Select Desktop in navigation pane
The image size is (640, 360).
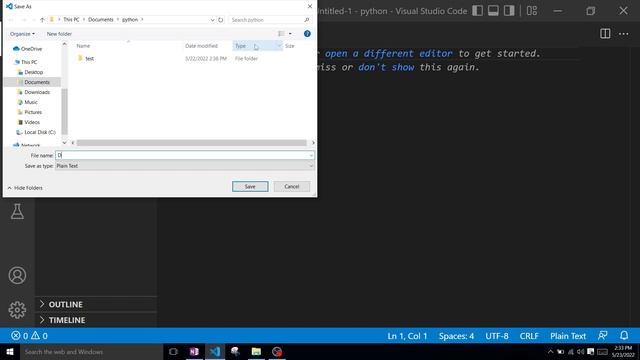(33, 72)
